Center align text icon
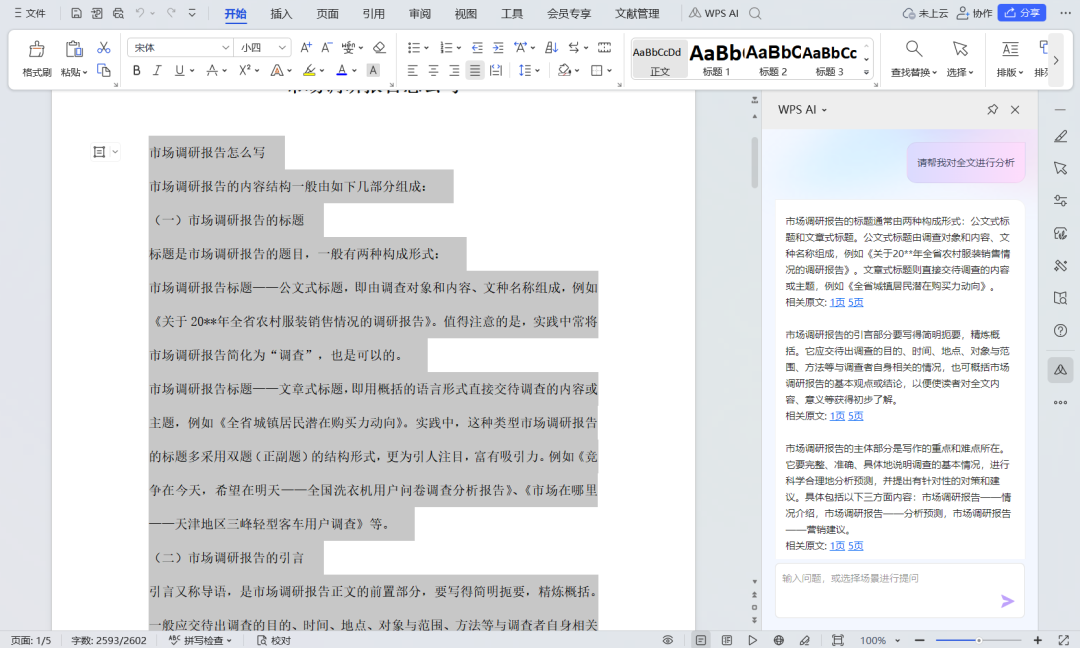Viewport: 1080px width, 648px height. (433, 70)
